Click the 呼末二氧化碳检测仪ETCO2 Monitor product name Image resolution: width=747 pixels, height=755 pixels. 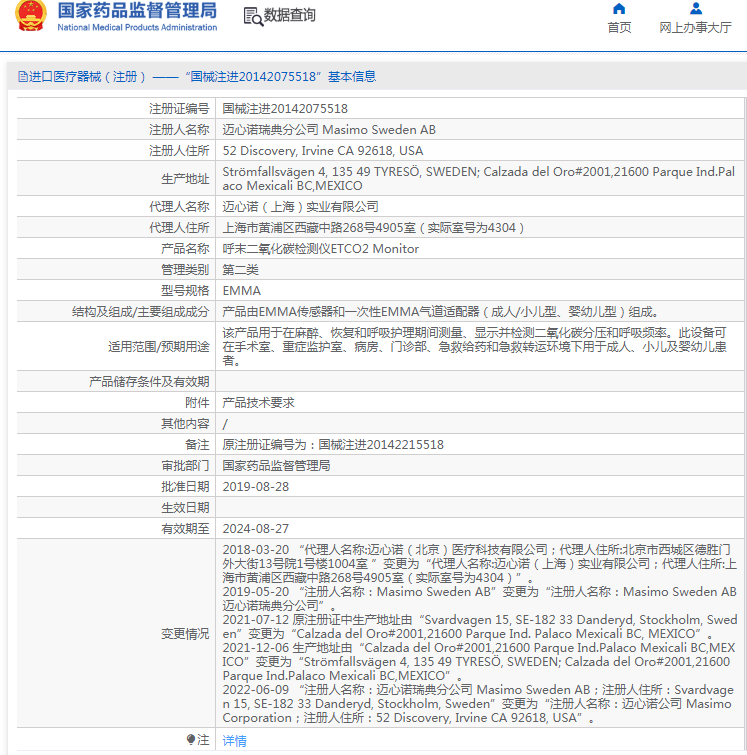coord(320,248)
